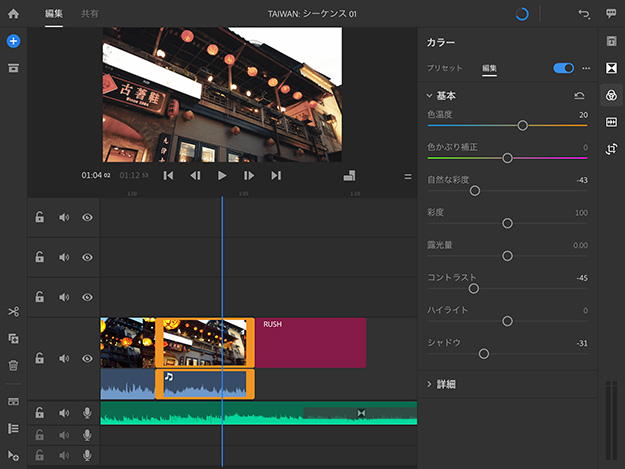Turn off the color effect toggle switch

pos(563,68)
